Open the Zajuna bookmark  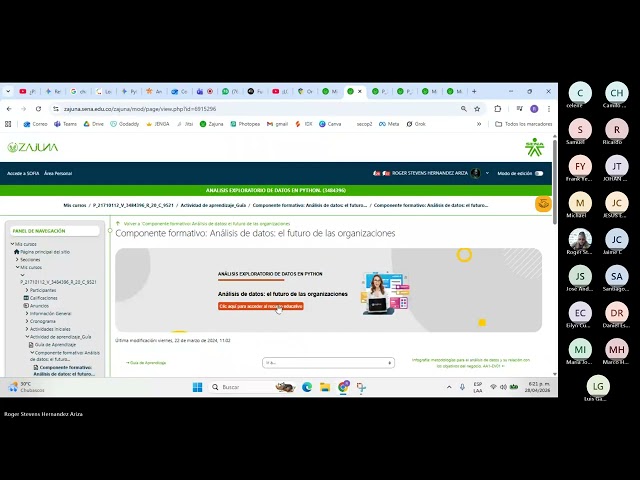pyautogui.click(x=211, y=124)
